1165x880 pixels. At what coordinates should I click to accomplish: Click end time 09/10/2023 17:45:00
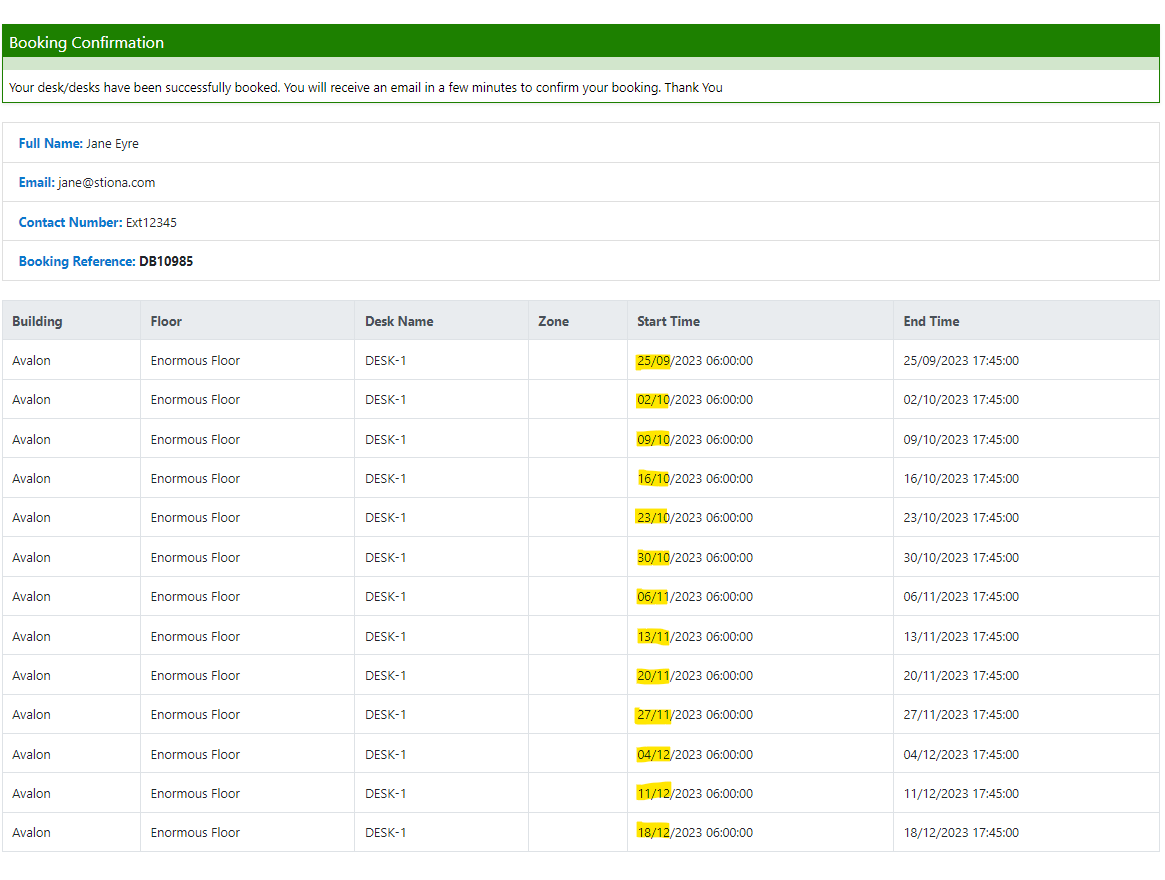[x=961, y=439]
